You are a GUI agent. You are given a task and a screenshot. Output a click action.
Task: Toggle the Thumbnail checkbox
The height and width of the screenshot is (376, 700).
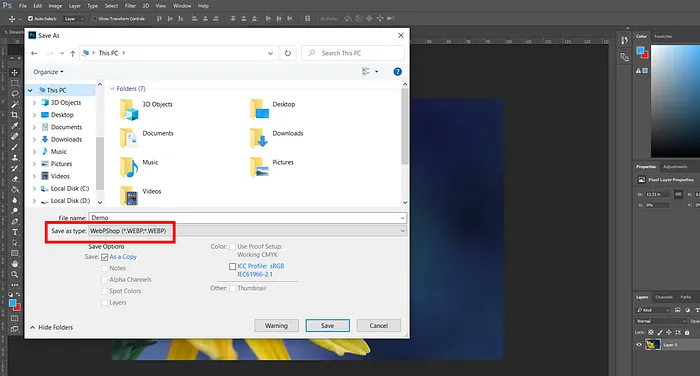click(x=232, y=288)
